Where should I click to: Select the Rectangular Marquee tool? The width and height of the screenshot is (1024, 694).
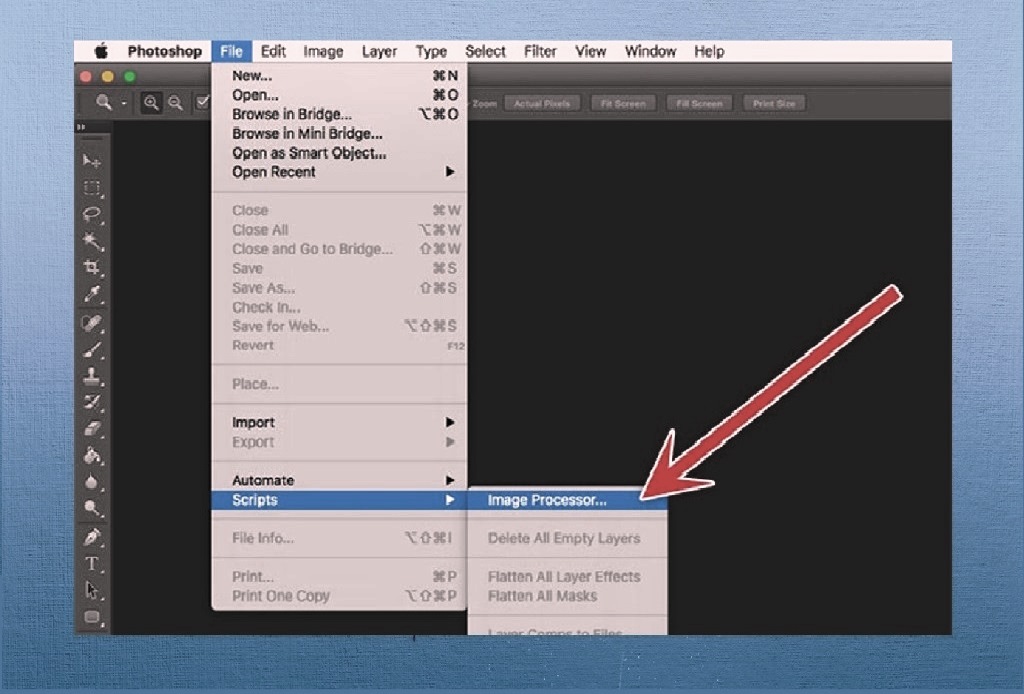92,188
